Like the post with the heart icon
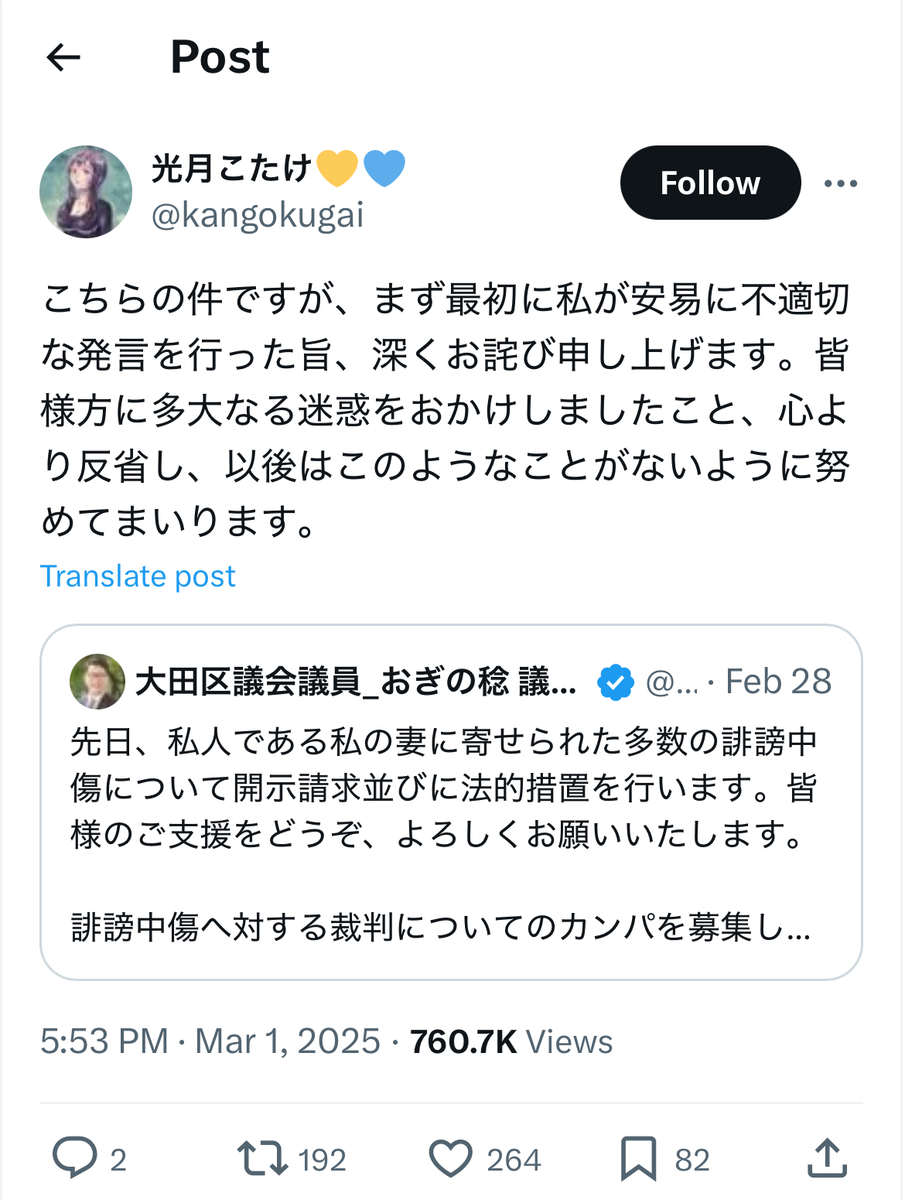Screen dimensions: 905x1200 pos(450,1159)
